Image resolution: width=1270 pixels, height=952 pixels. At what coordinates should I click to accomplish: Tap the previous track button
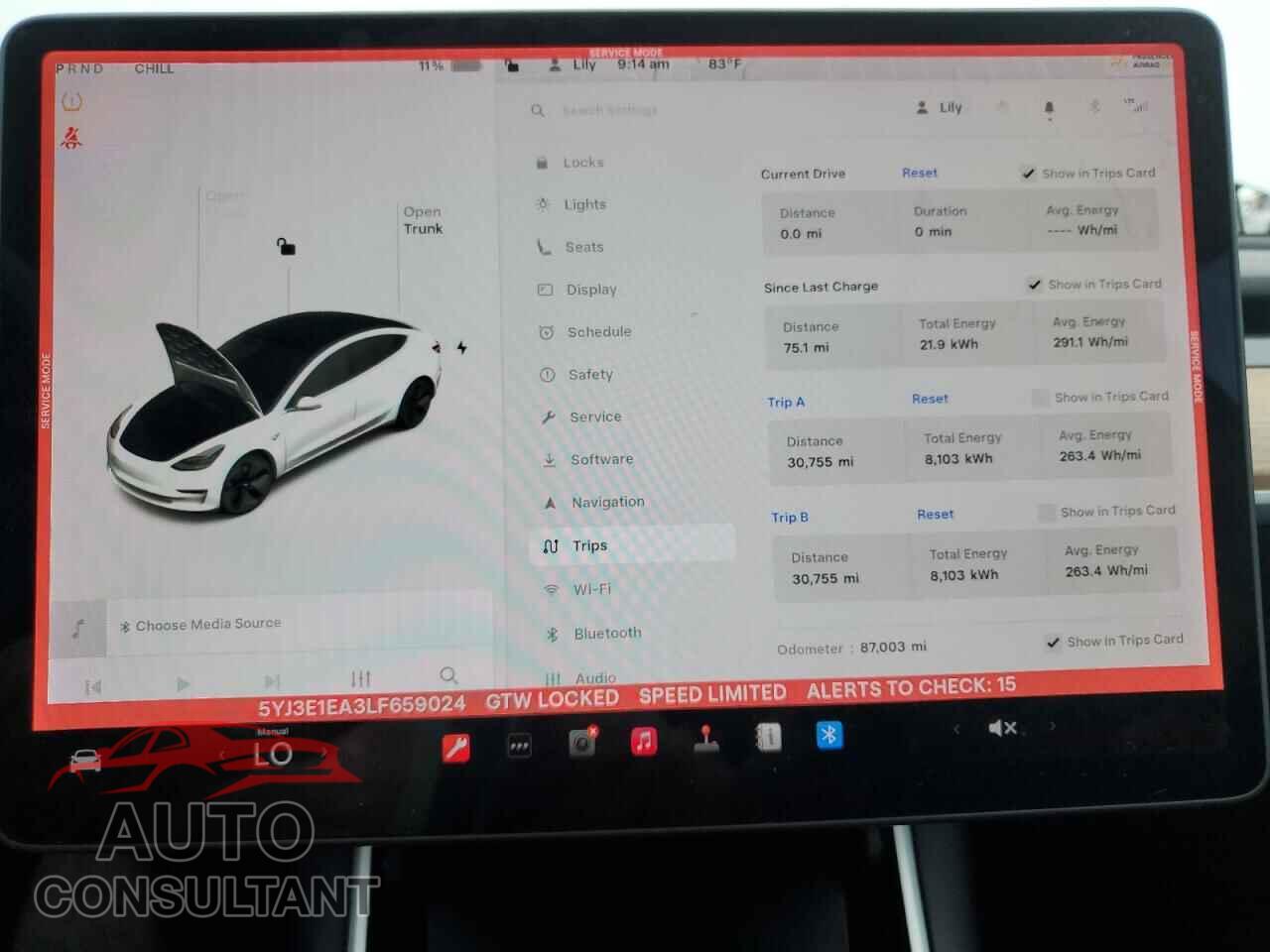pos(93,686)
